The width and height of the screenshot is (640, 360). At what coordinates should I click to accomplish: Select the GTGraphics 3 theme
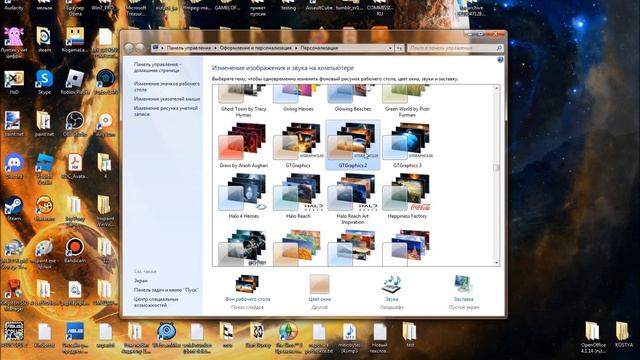pos(407,145)
